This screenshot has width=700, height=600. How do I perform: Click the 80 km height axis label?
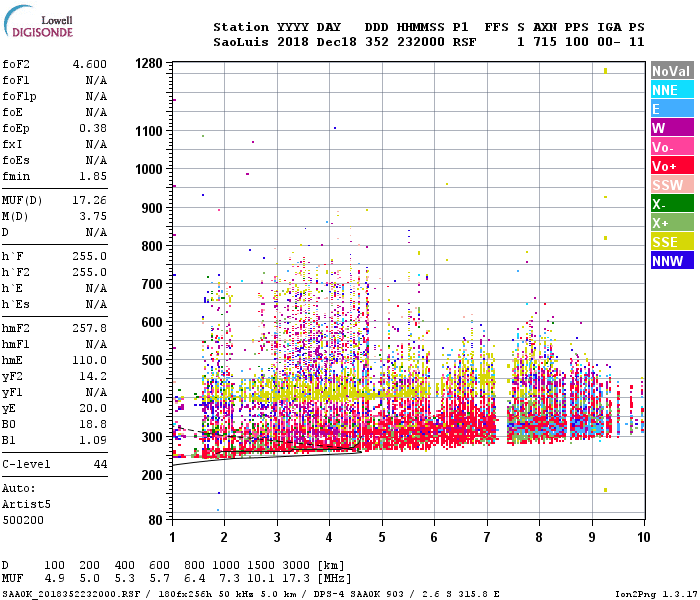click(x=156, y=520)
